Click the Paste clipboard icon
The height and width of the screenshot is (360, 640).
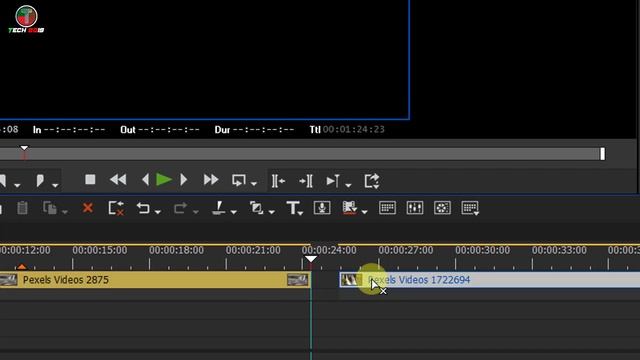(x=22, y=208)
